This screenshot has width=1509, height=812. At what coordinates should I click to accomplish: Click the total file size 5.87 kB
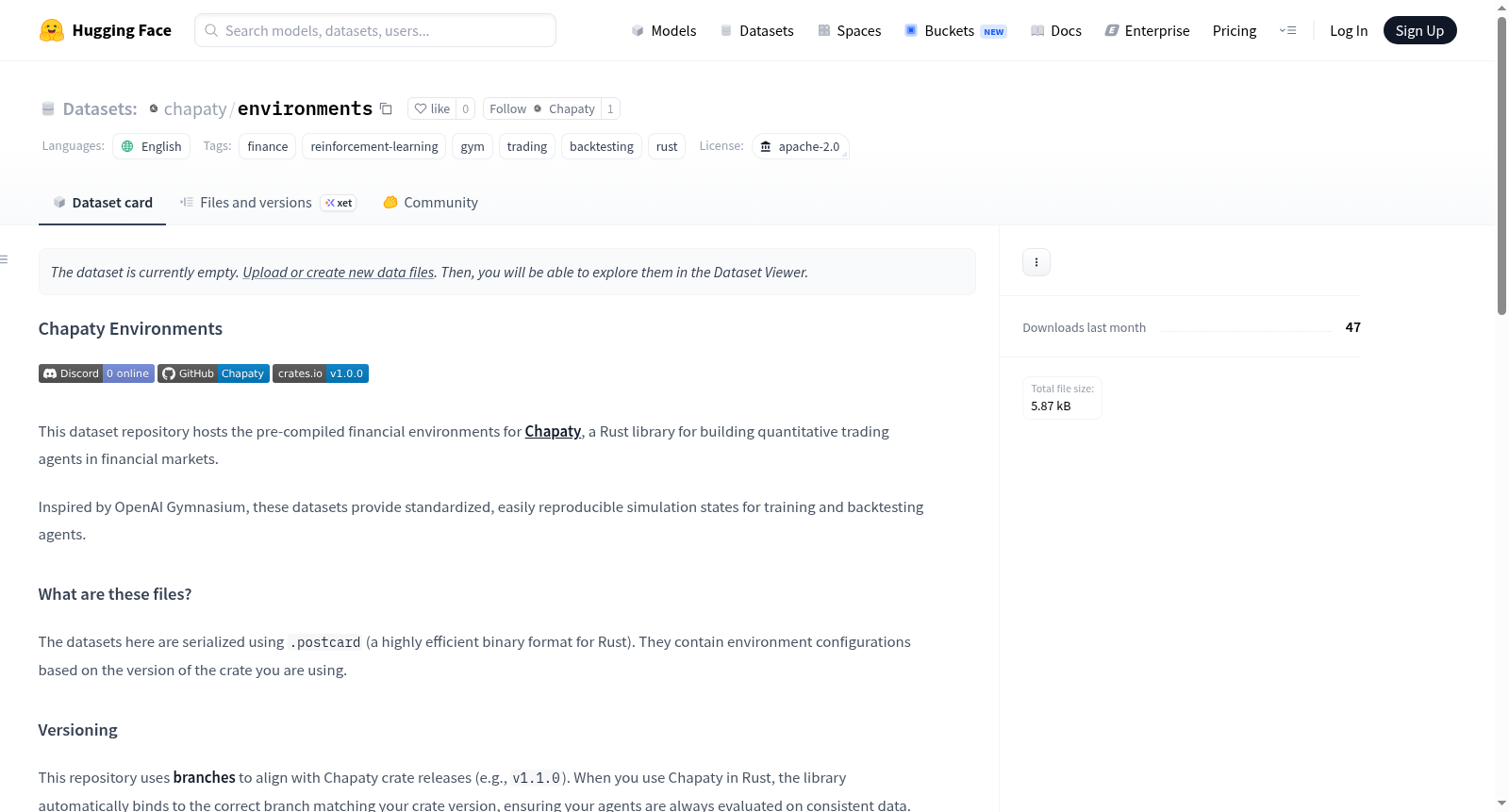click(1051, 406)
